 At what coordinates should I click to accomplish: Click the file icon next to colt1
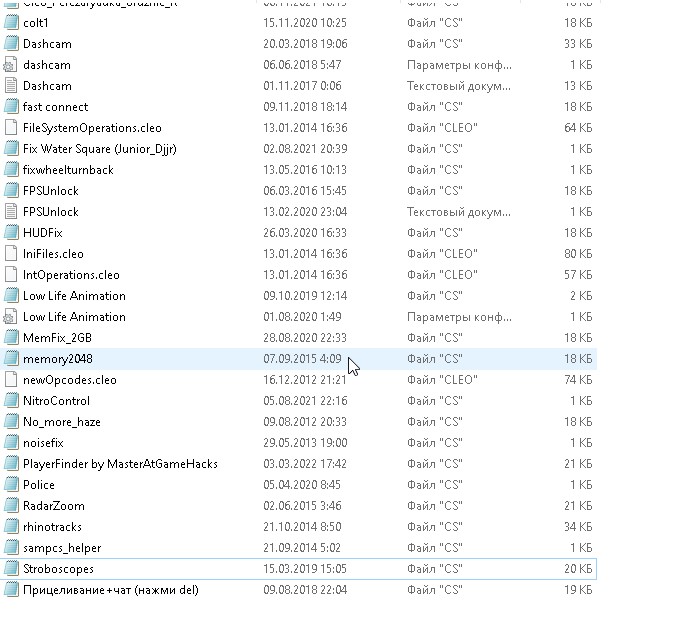[11, 23]
